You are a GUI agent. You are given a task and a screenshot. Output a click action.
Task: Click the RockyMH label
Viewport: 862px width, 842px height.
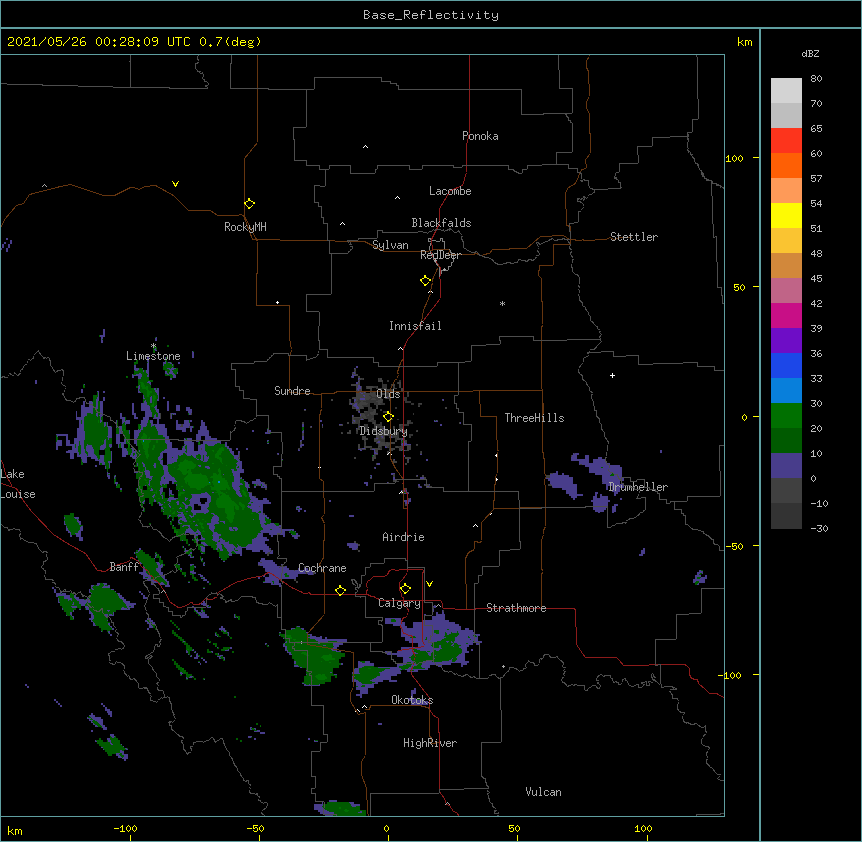[x=245, y=227]
